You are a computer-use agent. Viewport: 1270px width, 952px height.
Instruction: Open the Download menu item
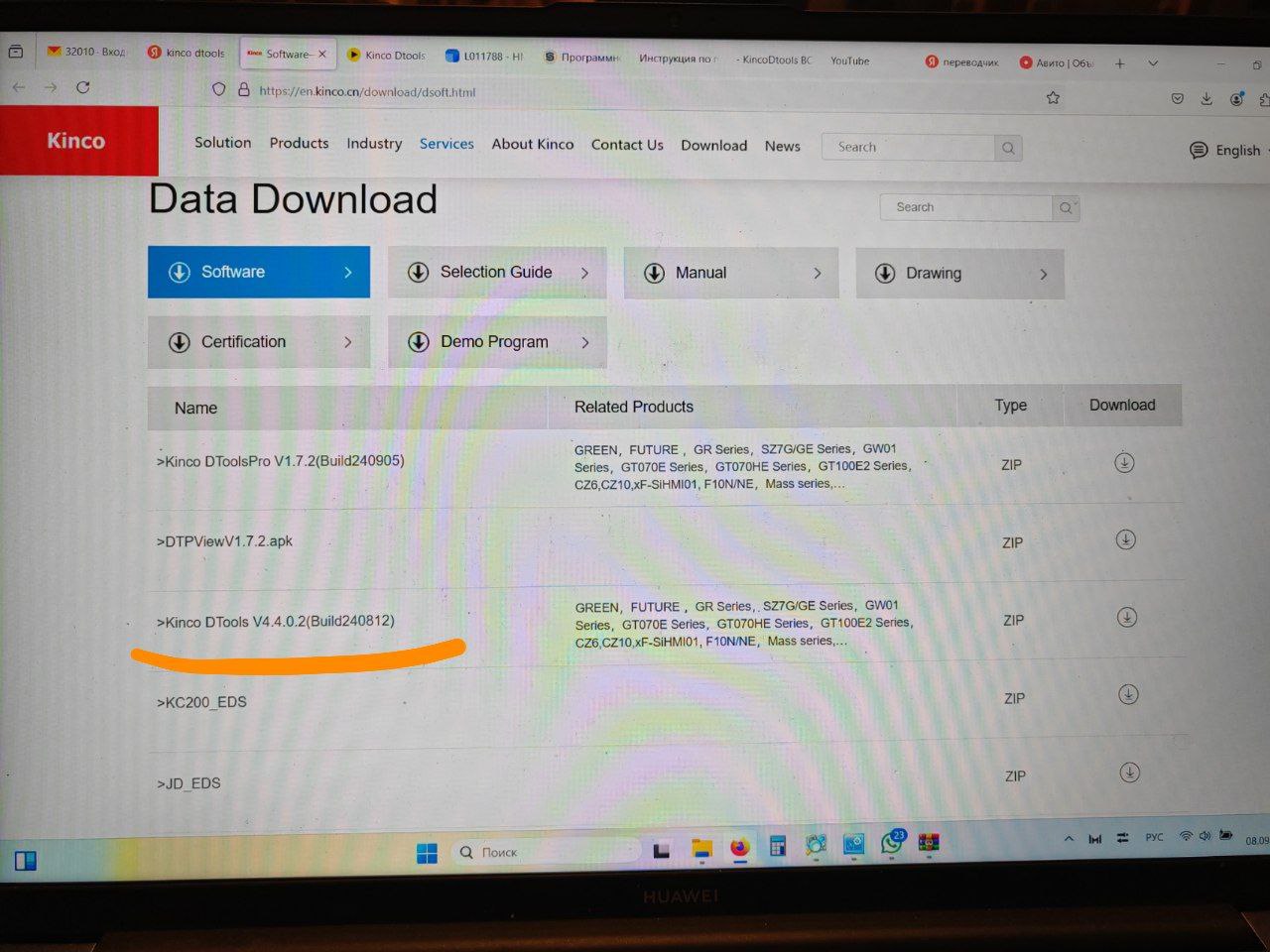(713, 145)
